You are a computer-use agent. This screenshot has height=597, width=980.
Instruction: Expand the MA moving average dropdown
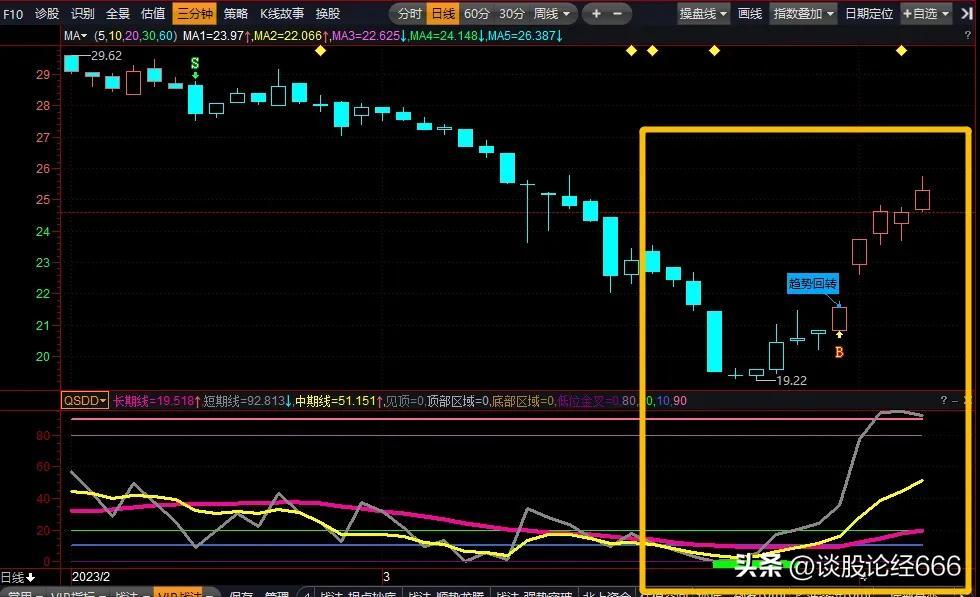pos(76,36)
